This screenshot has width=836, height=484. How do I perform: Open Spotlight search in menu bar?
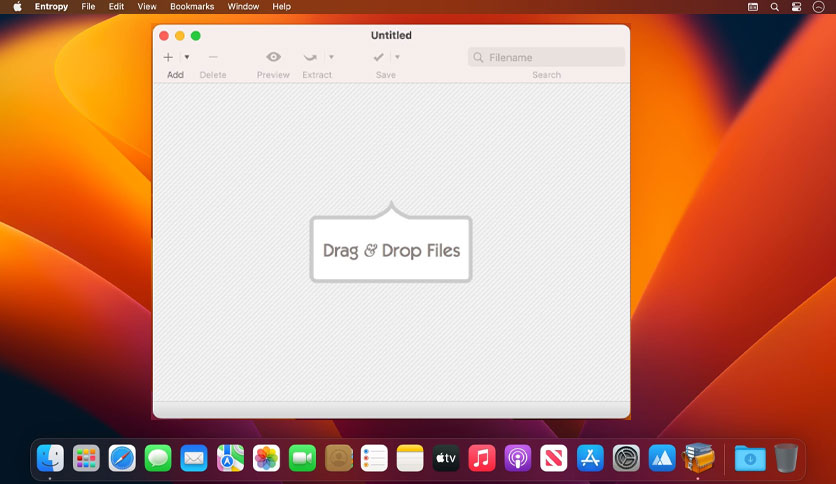pos(775,7)
